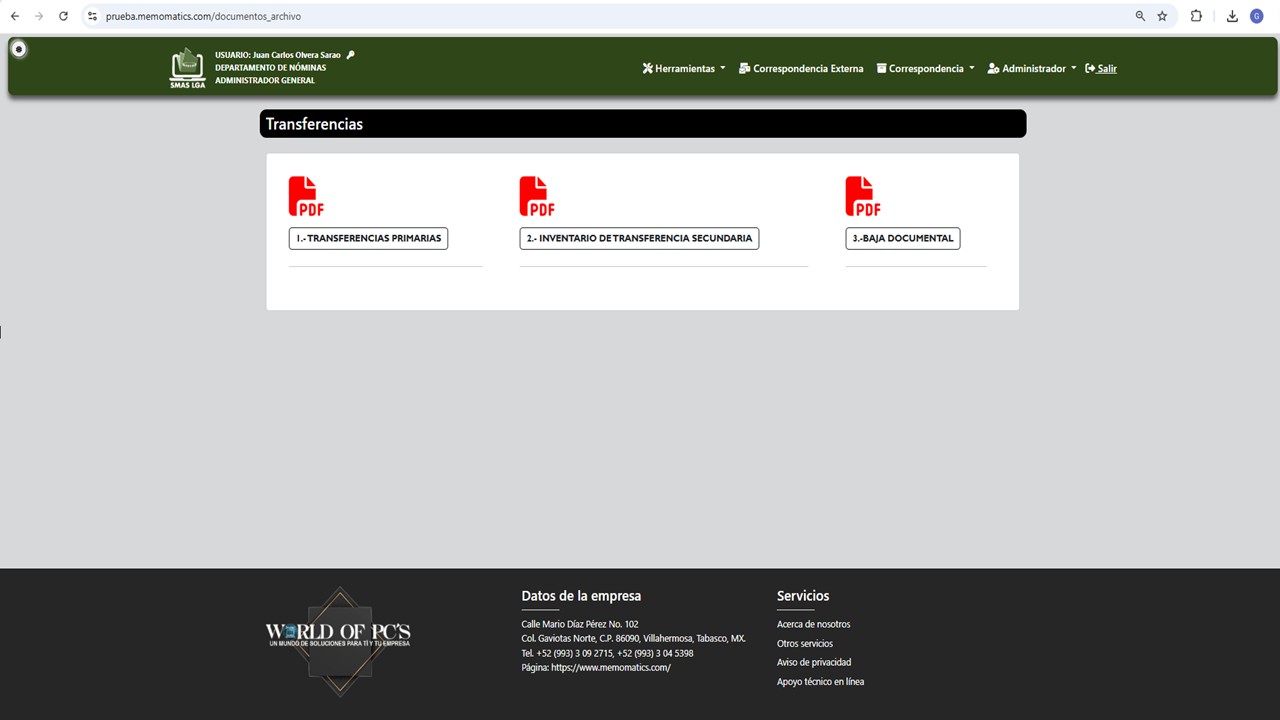This screenshot has width=1280, height=720.
Task: Click the round toggle at top-left corner
Action: (18, 49)
